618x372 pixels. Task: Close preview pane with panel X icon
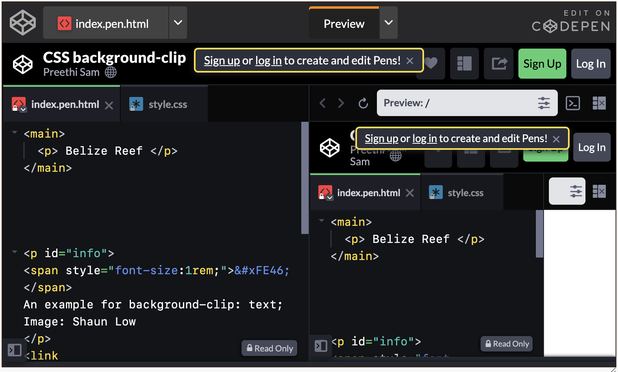tap(599, 103)
